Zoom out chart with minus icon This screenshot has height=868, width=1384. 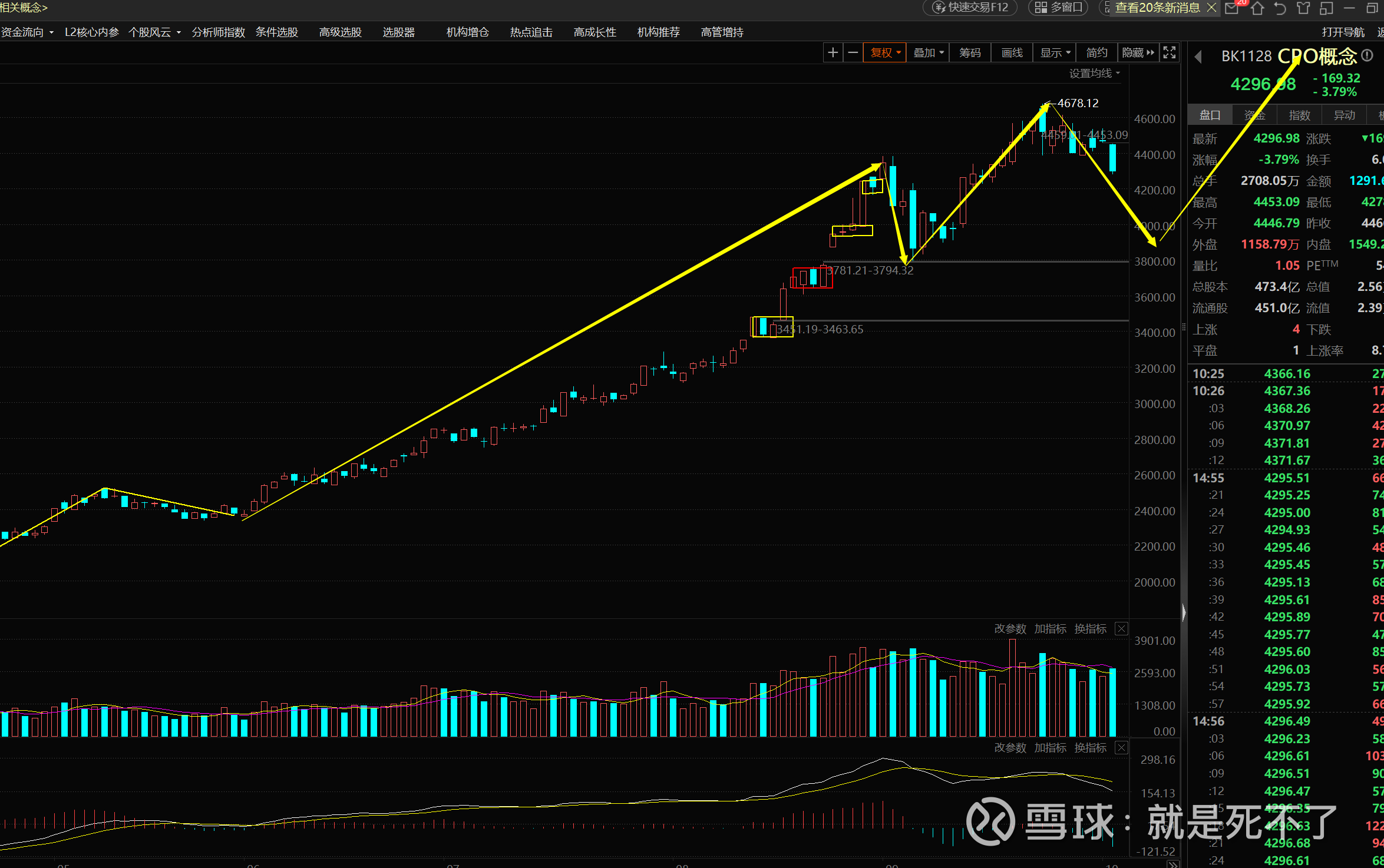tap(853, 53)
